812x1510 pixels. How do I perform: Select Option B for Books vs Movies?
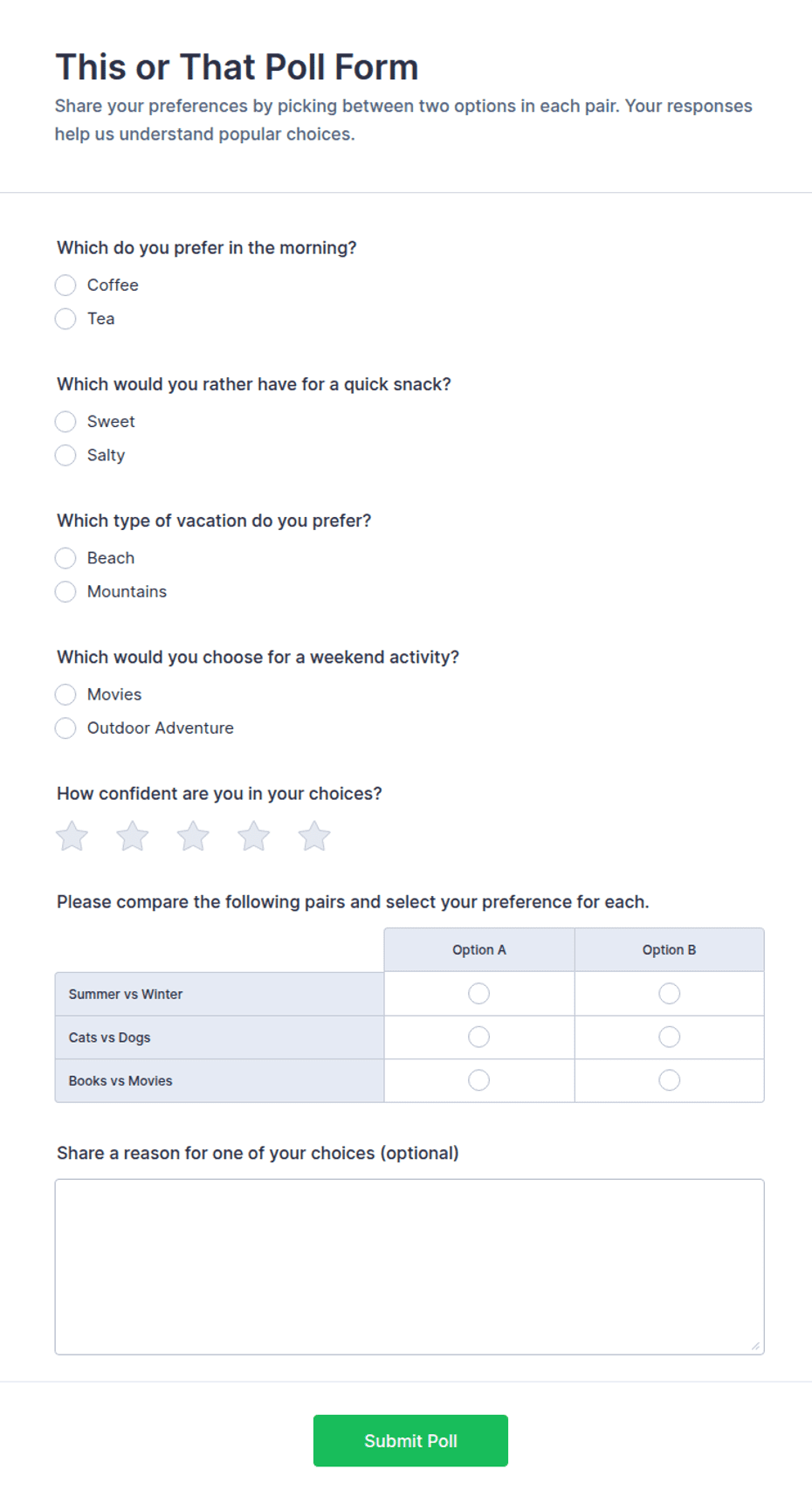(670, 1080)
